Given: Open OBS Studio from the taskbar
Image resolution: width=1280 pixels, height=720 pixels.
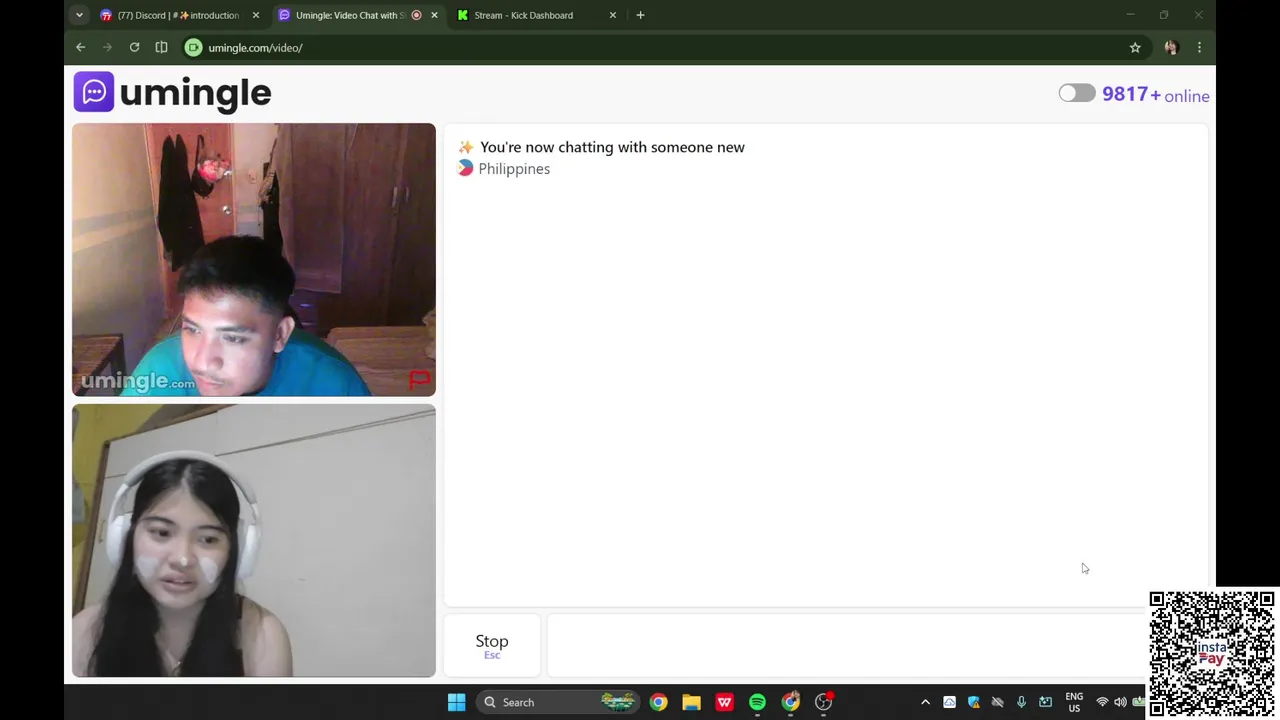Looking at the screenshot, I should coord(824,702).
